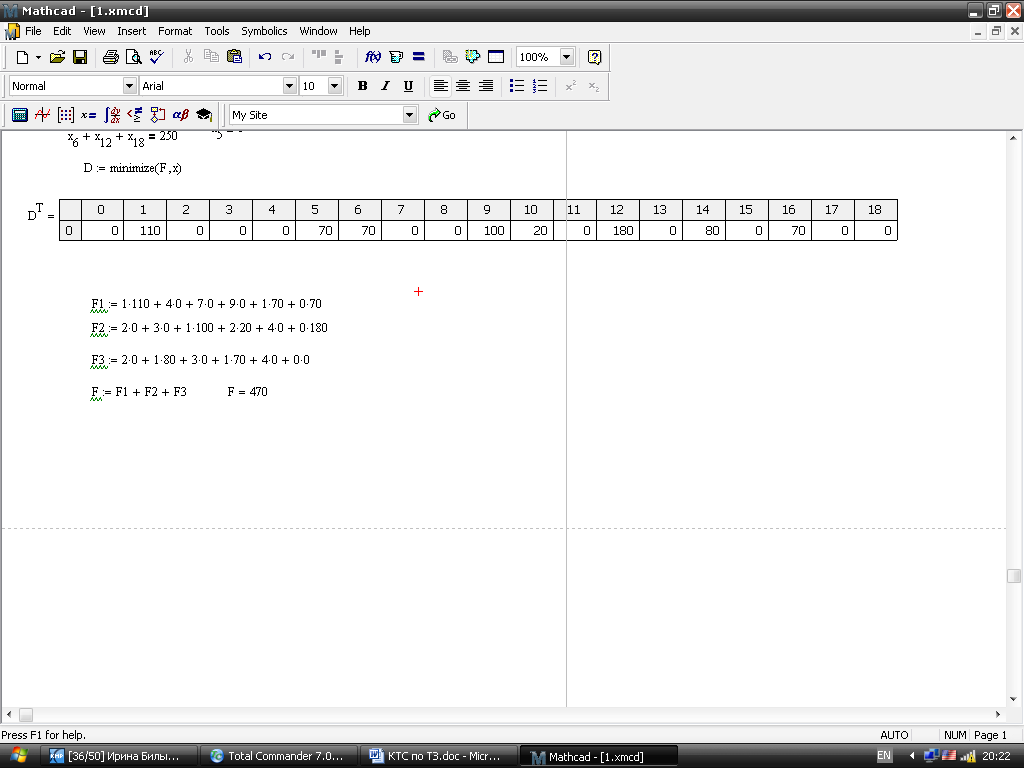The image size is (1024, 768).
Task: Open the Insert menu
Action: tap(131, 31)
